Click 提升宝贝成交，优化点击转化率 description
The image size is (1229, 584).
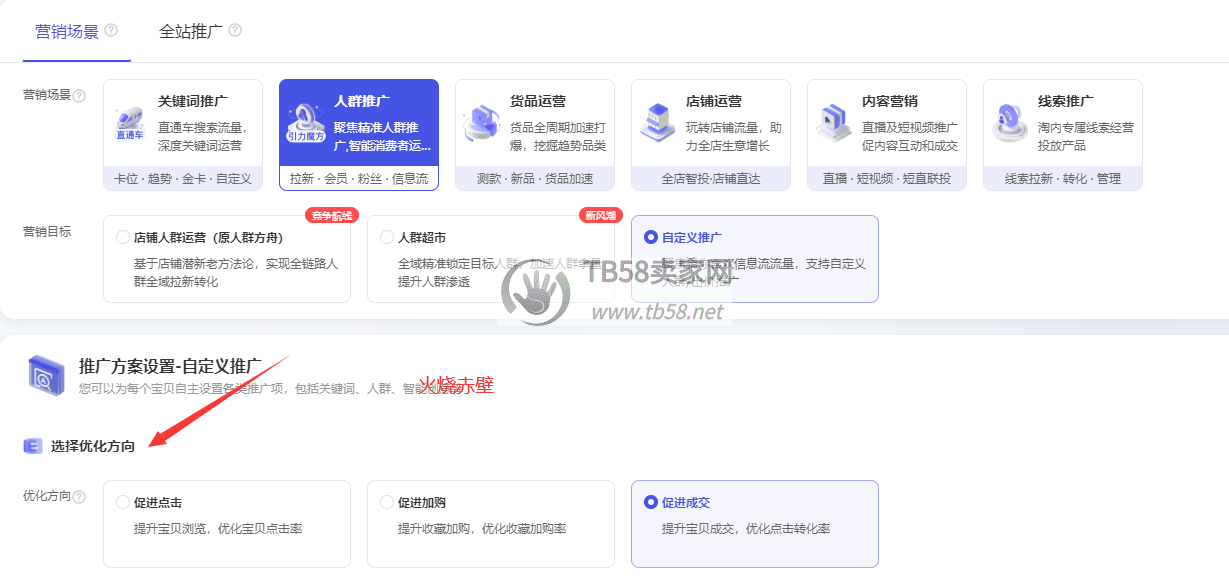746,528
